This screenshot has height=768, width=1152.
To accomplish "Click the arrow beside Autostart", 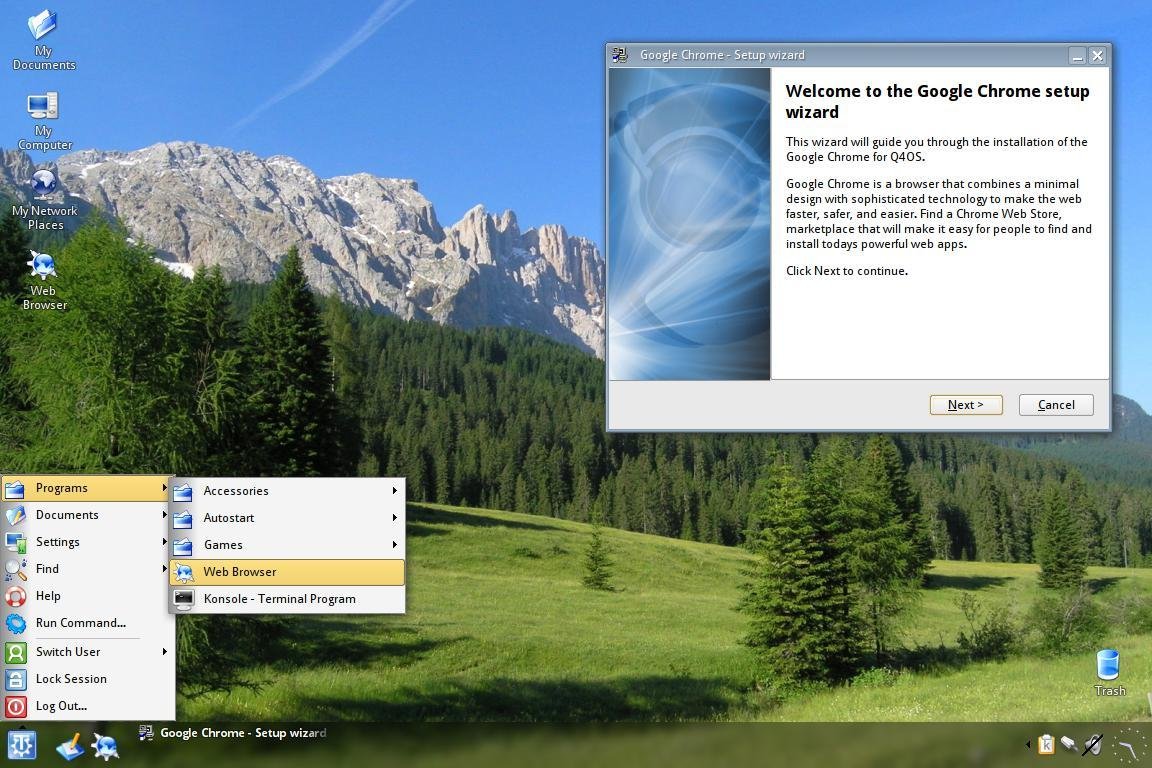I will [x=395, y=518].
